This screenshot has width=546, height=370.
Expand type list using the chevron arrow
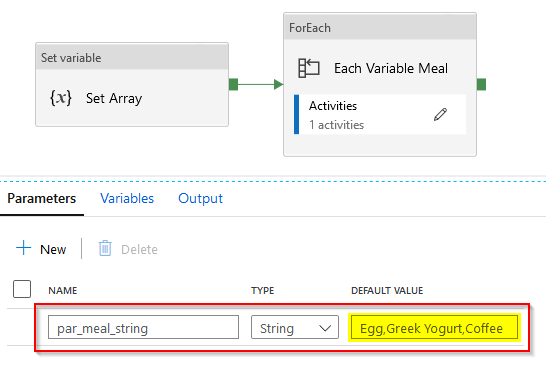tap(325, 328)
